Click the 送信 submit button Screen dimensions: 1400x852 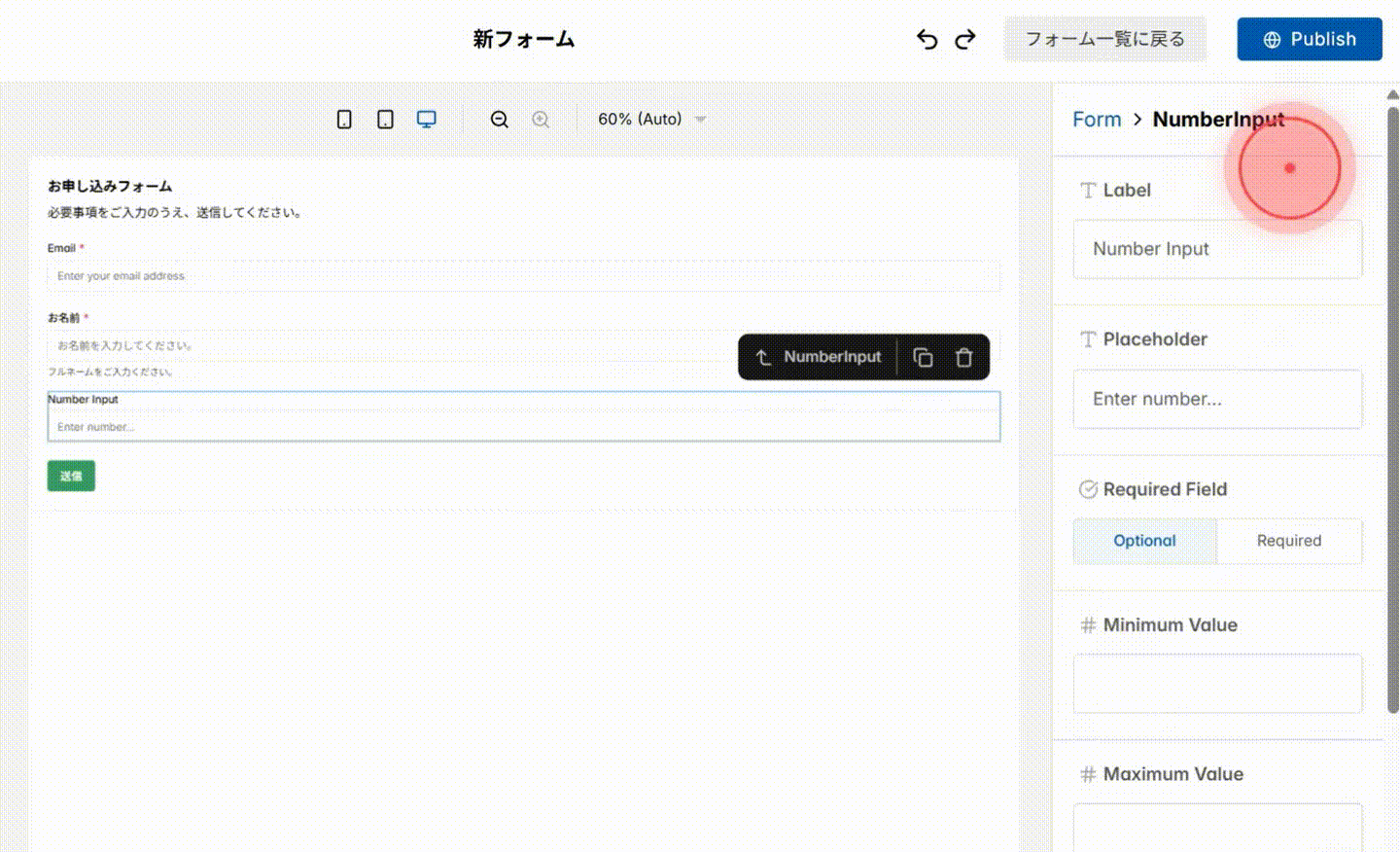[71, 476]
